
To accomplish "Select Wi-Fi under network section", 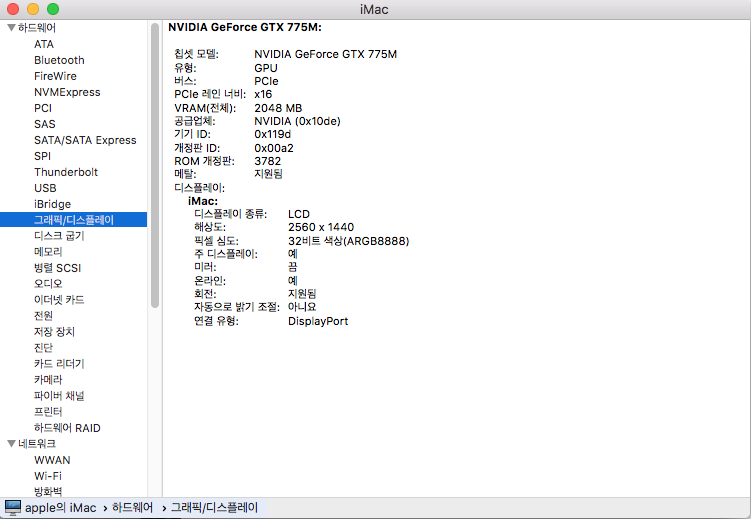I will pos(47,476).
